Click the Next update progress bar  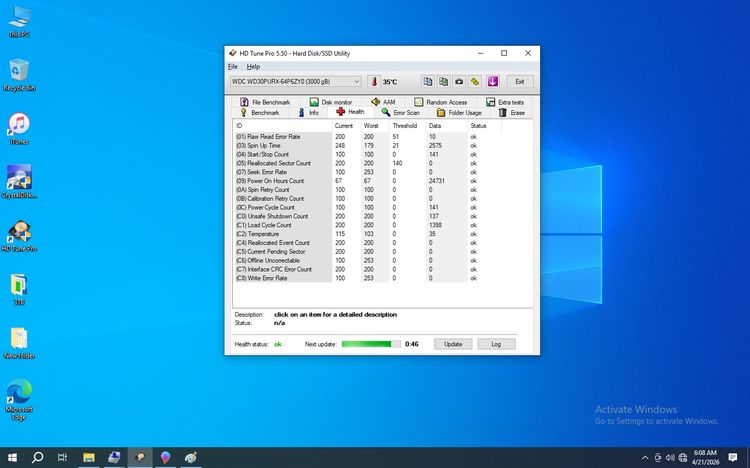click(x=371, y=344)
